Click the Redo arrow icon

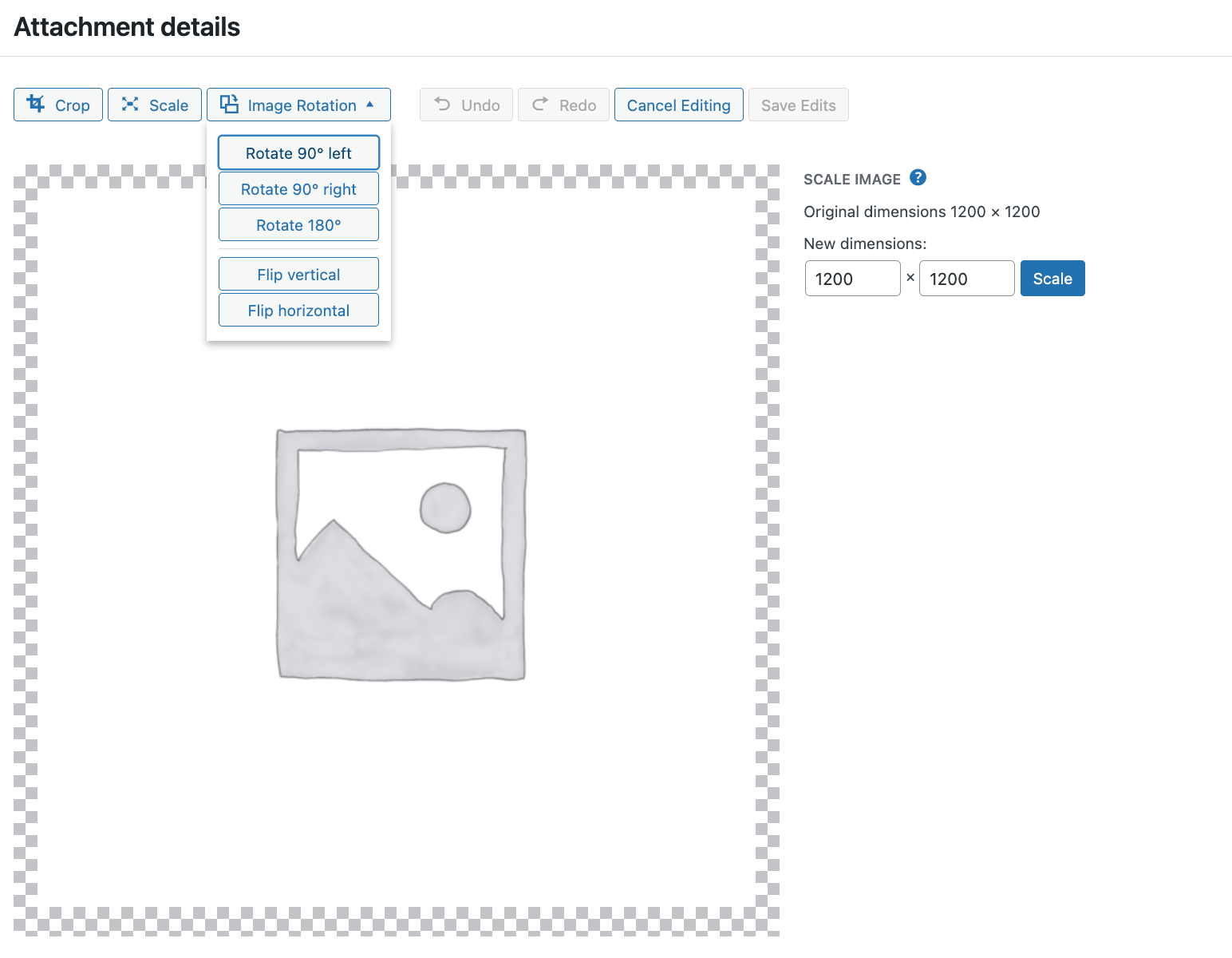pos(540,104)
